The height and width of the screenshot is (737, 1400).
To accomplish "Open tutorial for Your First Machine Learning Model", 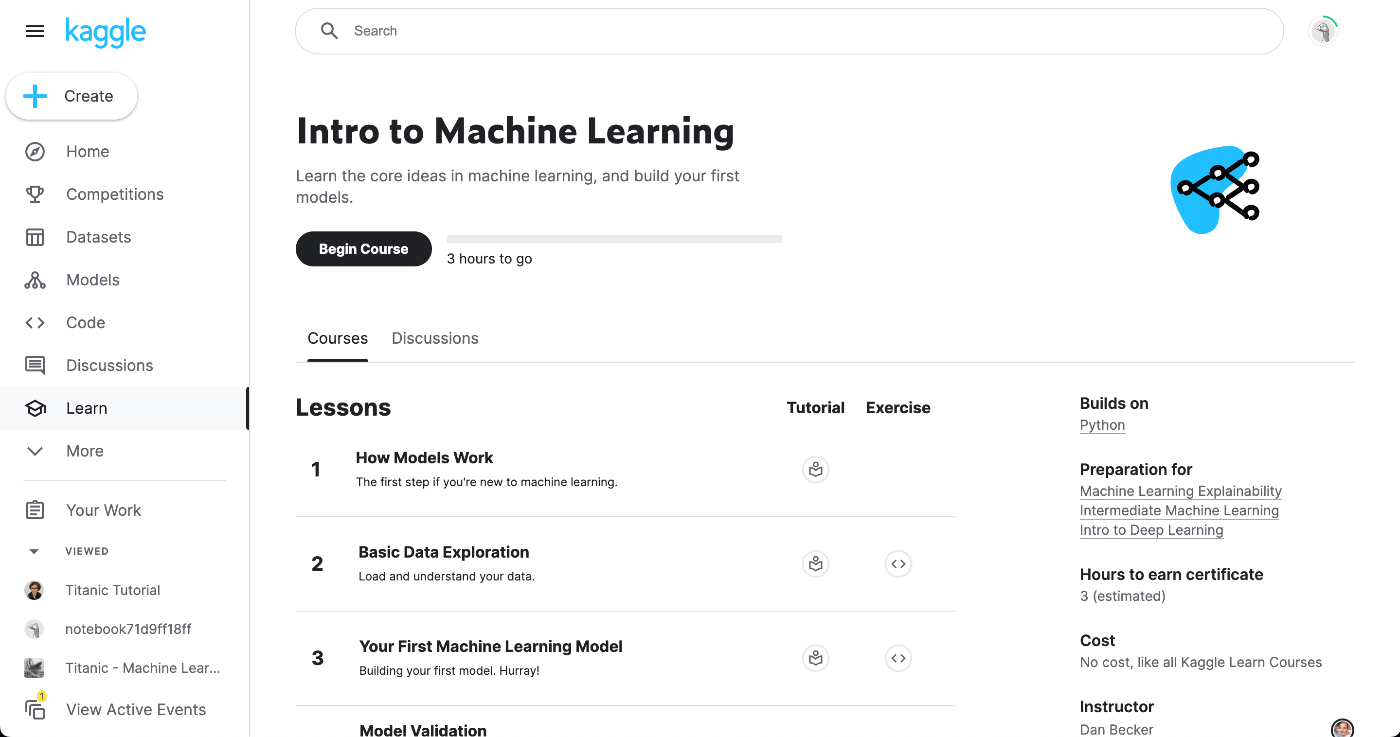I will (816, 658).
